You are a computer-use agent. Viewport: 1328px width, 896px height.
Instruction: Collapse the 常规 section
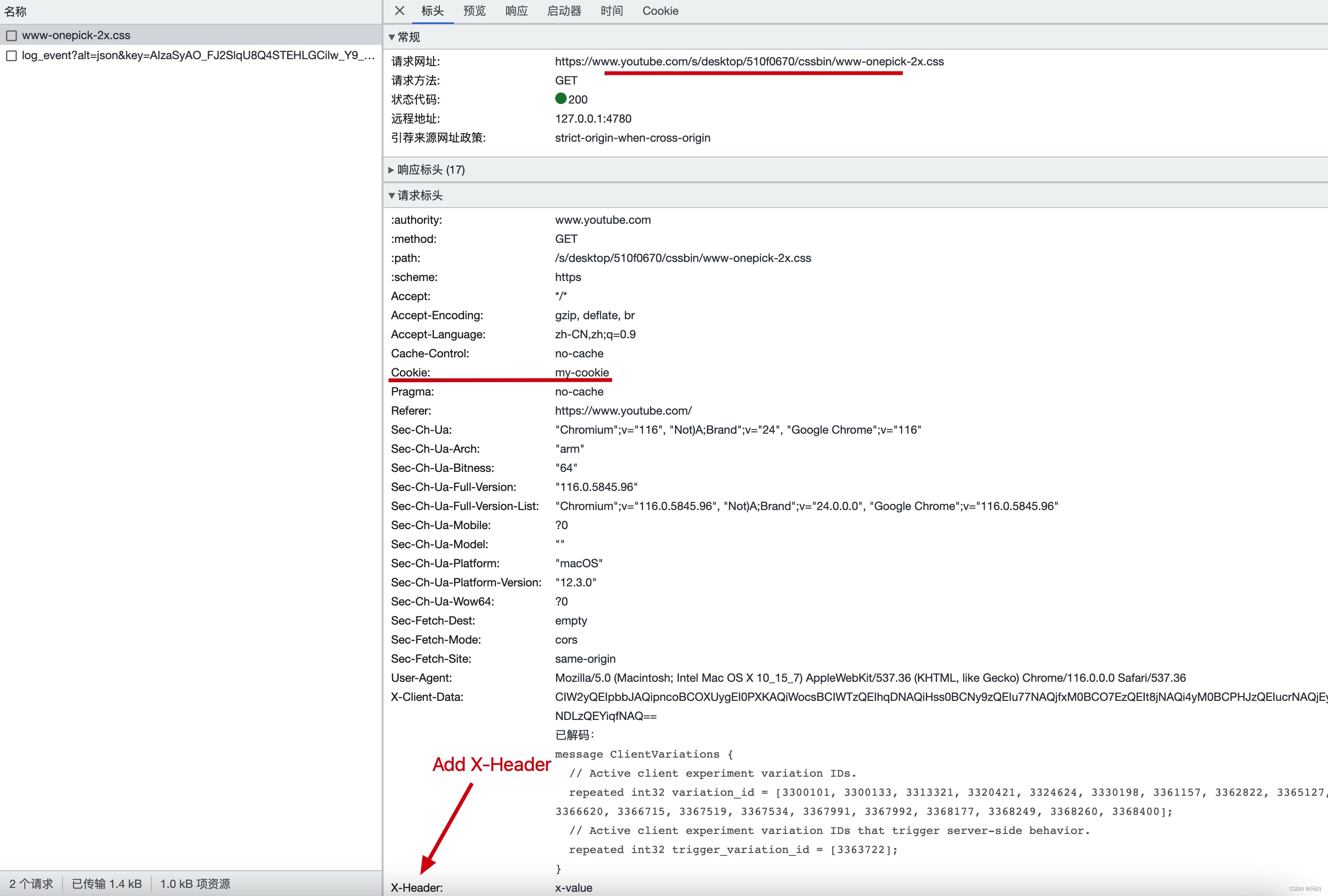tap(391, 37)
